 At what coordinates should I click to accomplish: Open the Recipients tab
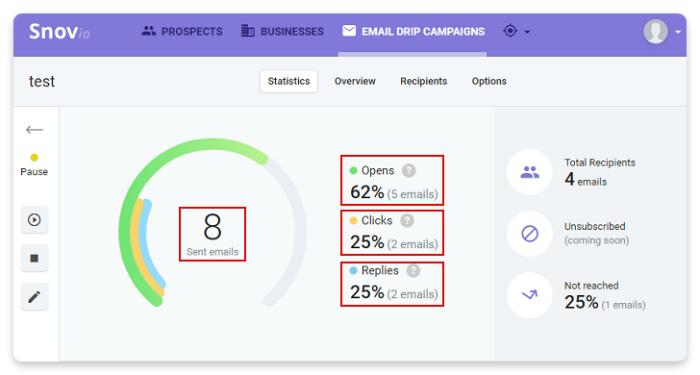pos(423,81)
